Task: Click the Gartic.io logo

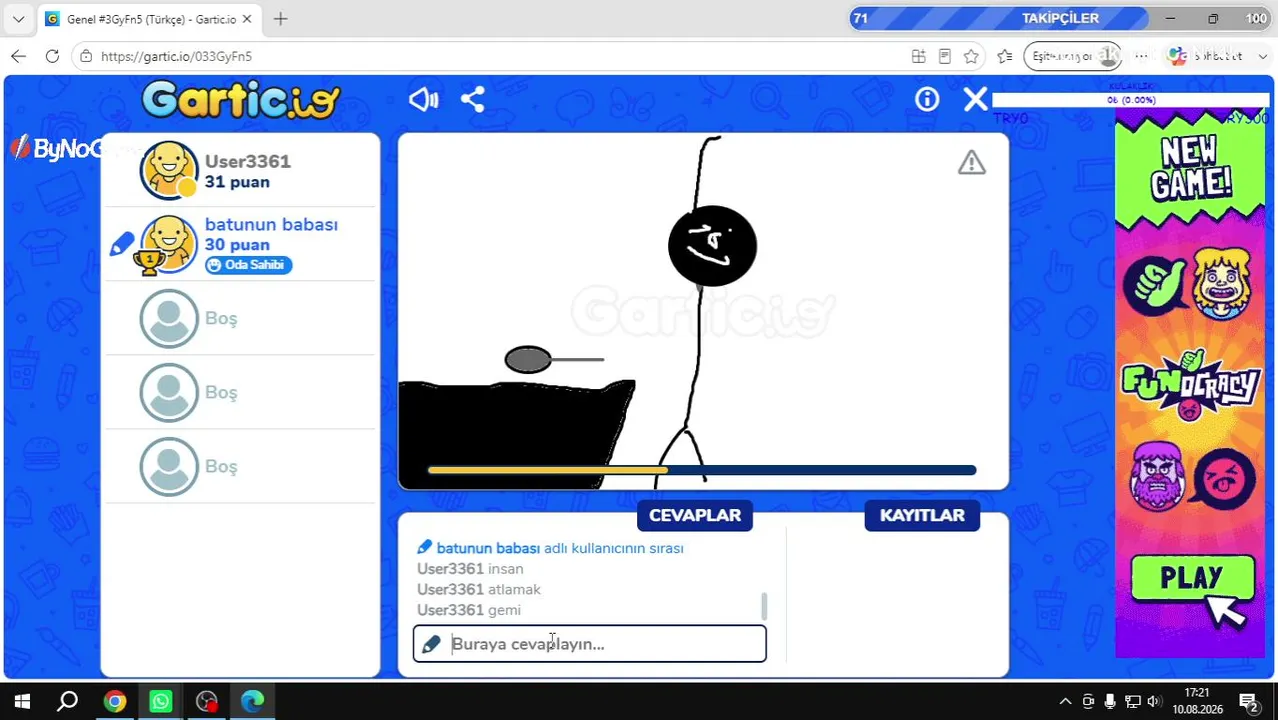Action: click(241, 100)
